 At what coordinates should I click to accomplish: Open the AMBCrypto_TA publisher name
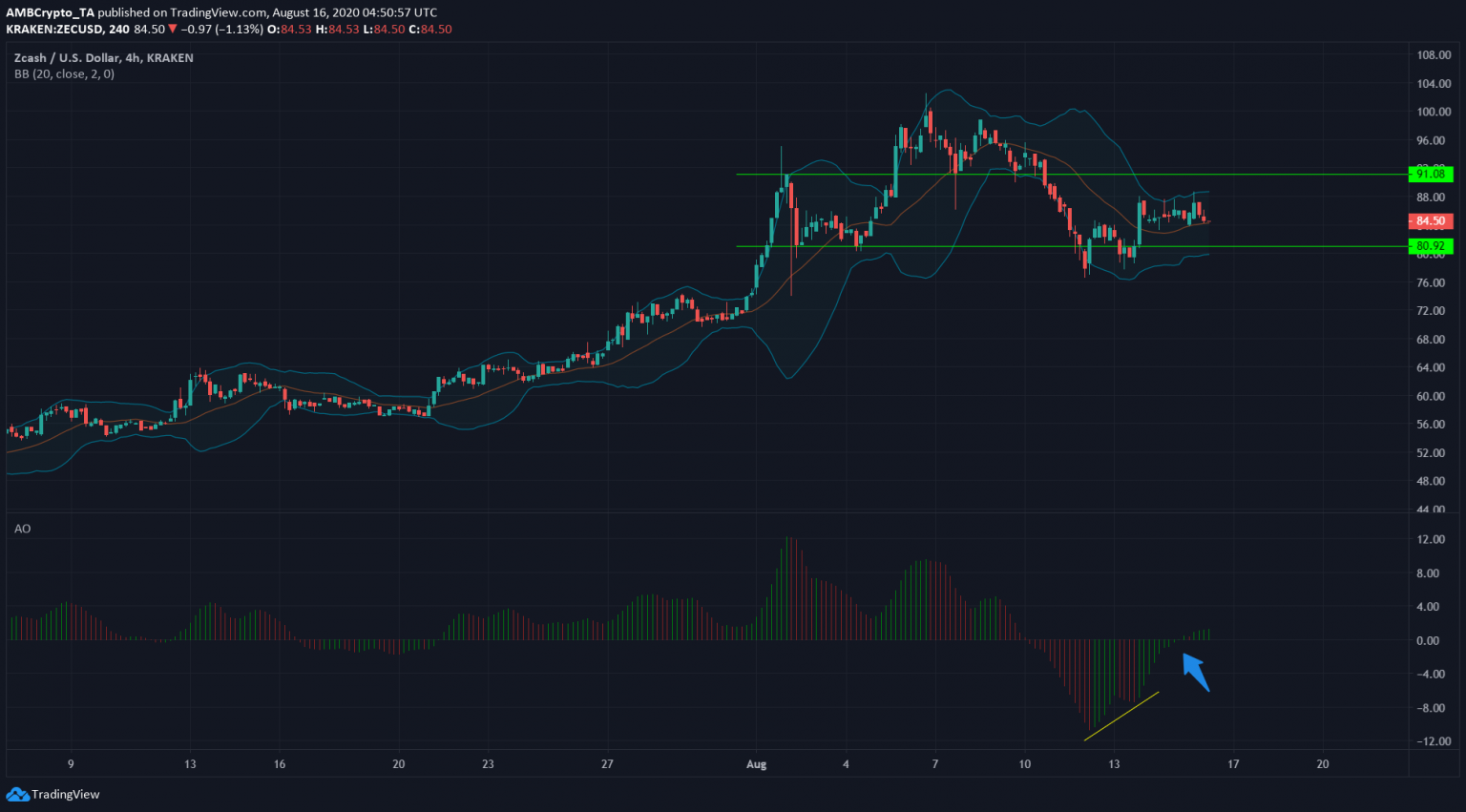[x=50, y=12]
